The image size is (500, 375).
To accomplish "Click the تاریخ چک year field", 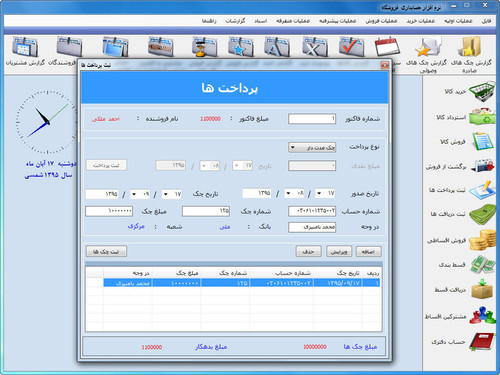I will 102,194.
